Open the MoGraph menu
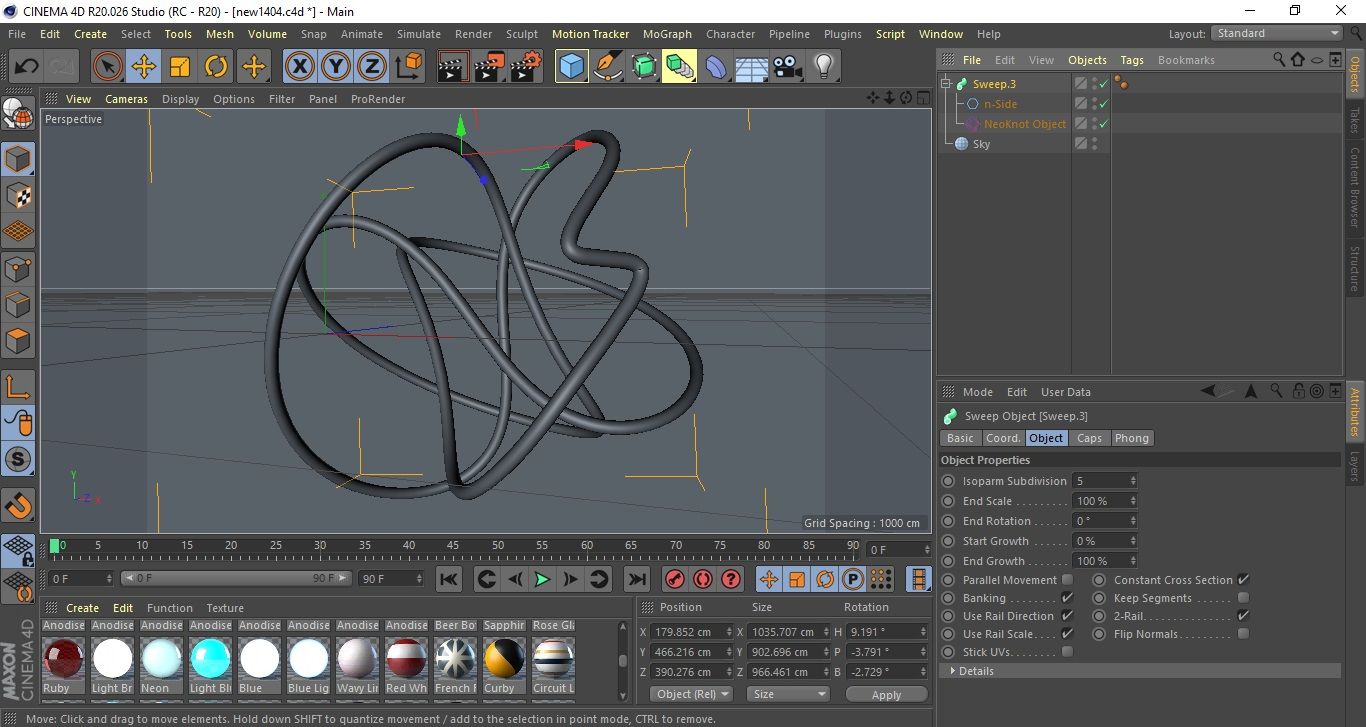The height and width of the screenshot is (727, 1366). click(x=667, y=34)
